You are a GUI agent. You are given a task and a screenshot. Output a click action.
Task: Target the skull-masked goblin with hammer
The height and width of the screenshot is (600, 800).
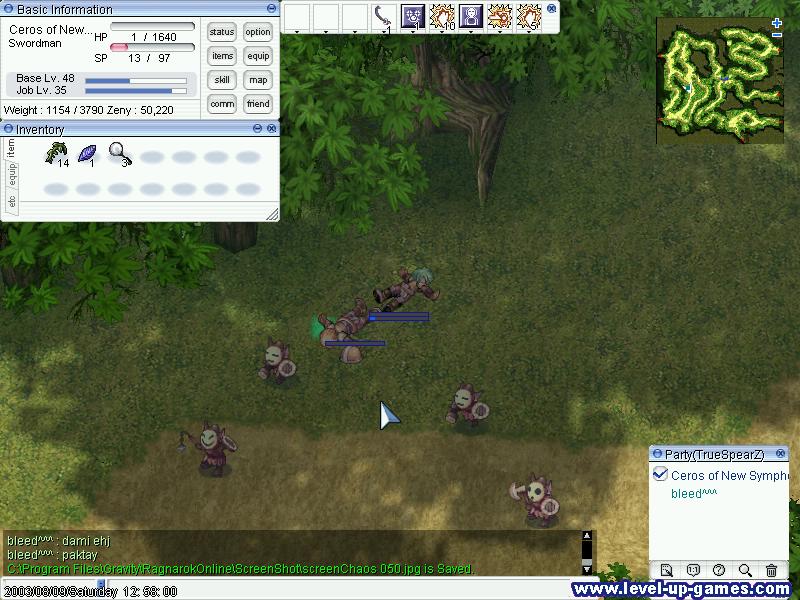[537, 500]
